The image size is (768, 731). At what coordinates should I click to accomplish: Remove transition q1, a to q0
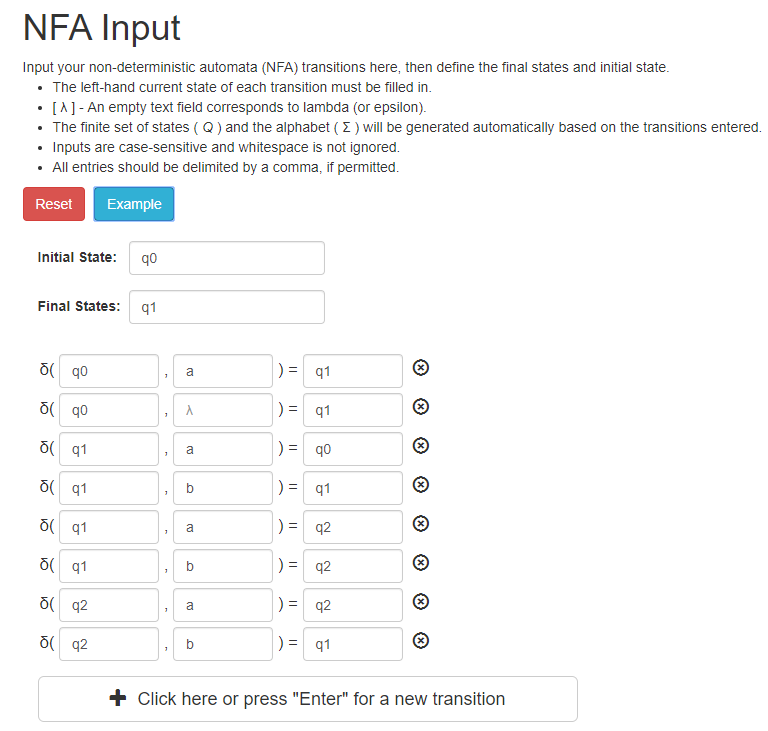pyautogui.click(x=421, y=446)
